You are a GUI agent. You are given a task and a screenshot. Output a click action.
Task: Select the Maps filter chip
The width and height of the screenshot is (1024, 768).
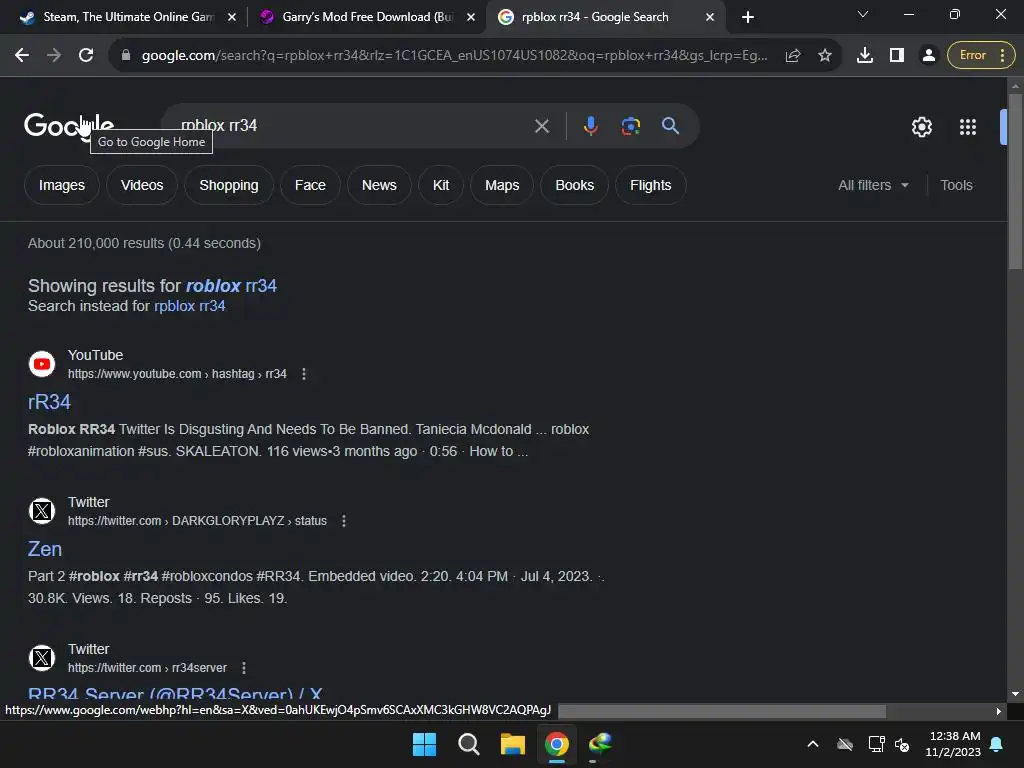click(502, 185)
